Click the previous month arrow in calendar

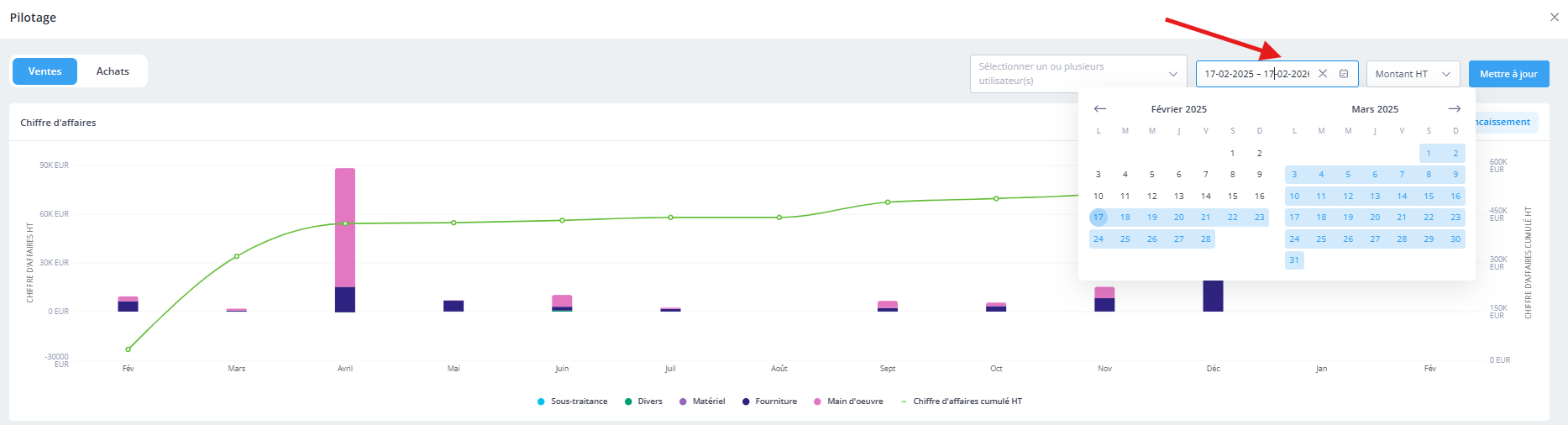pos(1100,109)
